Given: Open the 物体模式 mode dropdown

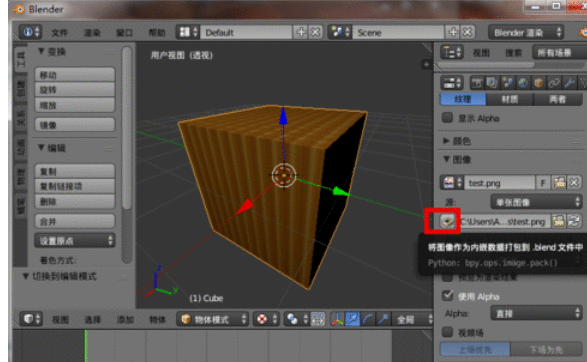Looking at the screenshot, I should [x=212, y=319].
